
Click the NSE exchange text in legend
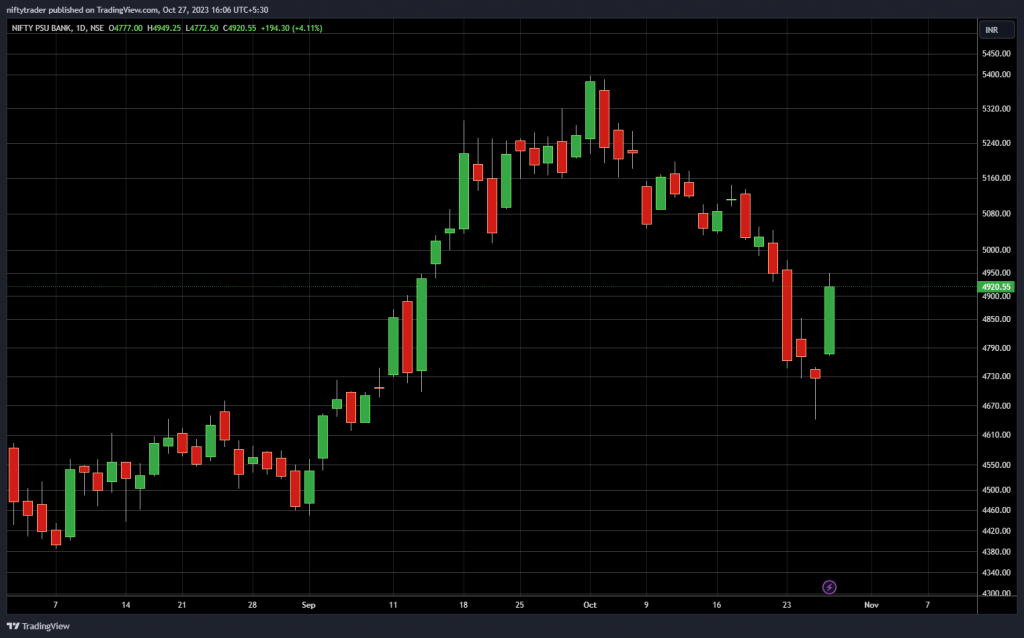[97, 28]
